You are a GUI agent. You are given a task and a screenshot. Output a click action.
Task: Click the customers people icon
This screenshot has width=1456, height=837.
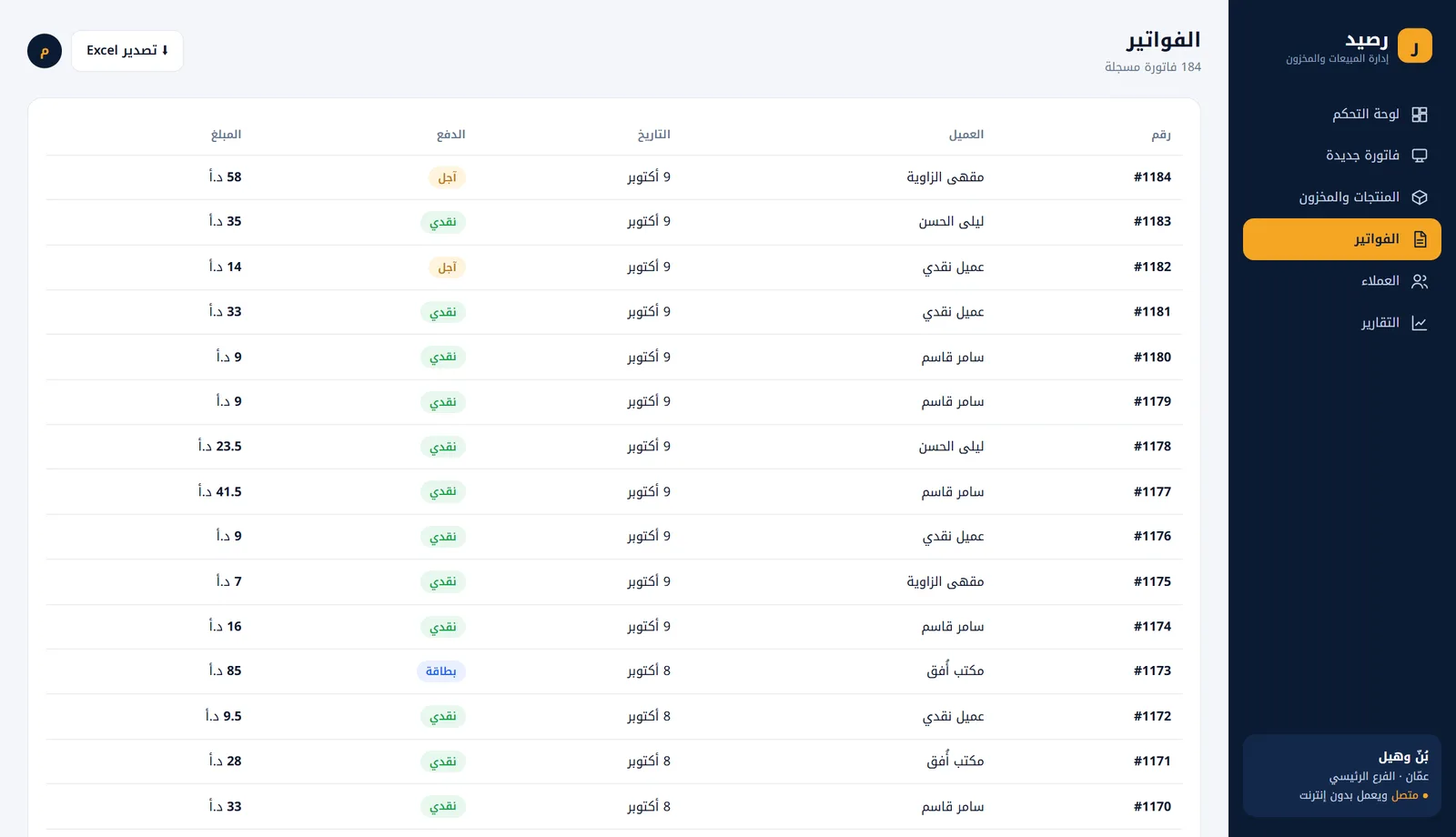[x=1420, y=281]
